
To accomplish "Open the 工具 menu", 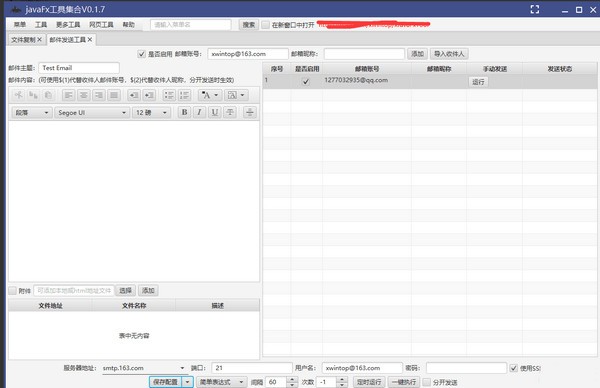I will point(41,25).
